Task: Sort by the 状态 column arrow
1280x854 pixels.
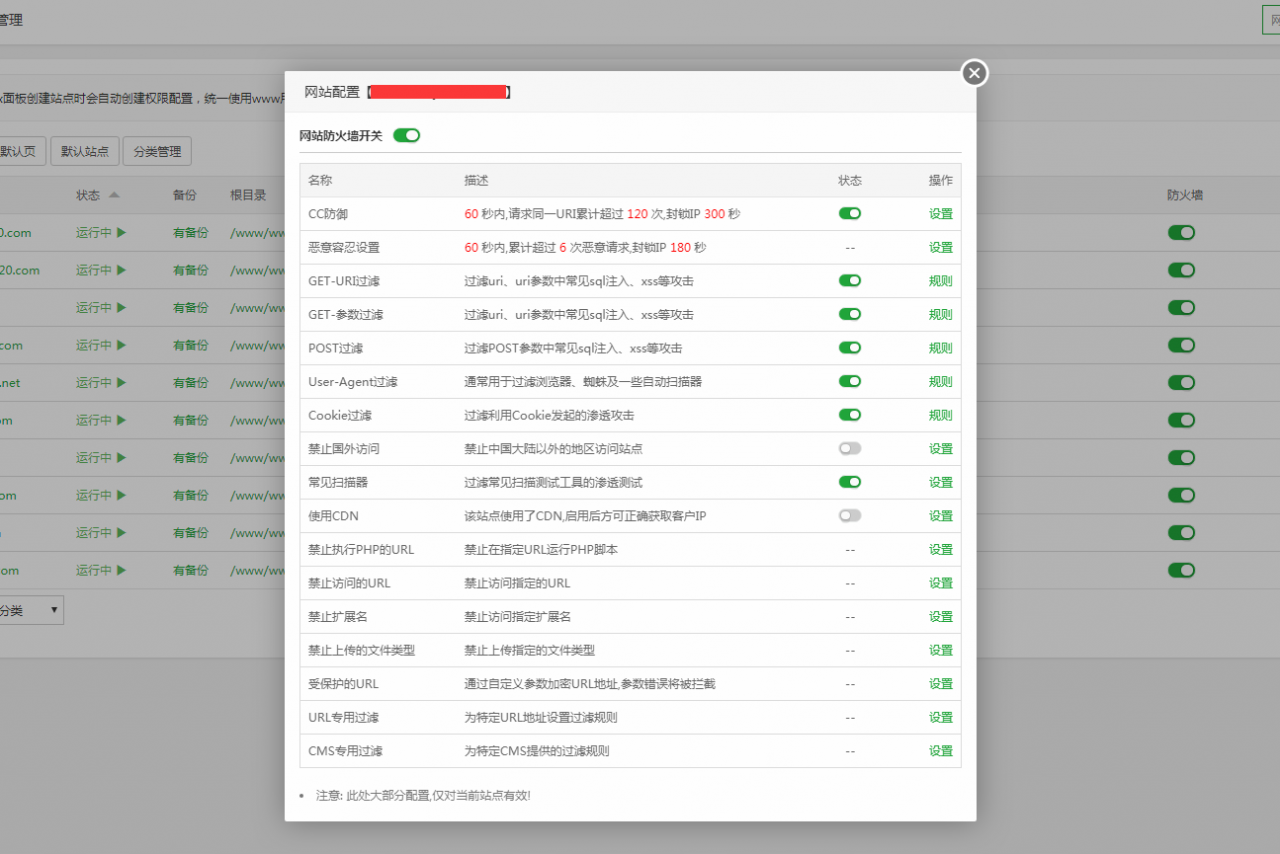Action: tap(114, 195)
